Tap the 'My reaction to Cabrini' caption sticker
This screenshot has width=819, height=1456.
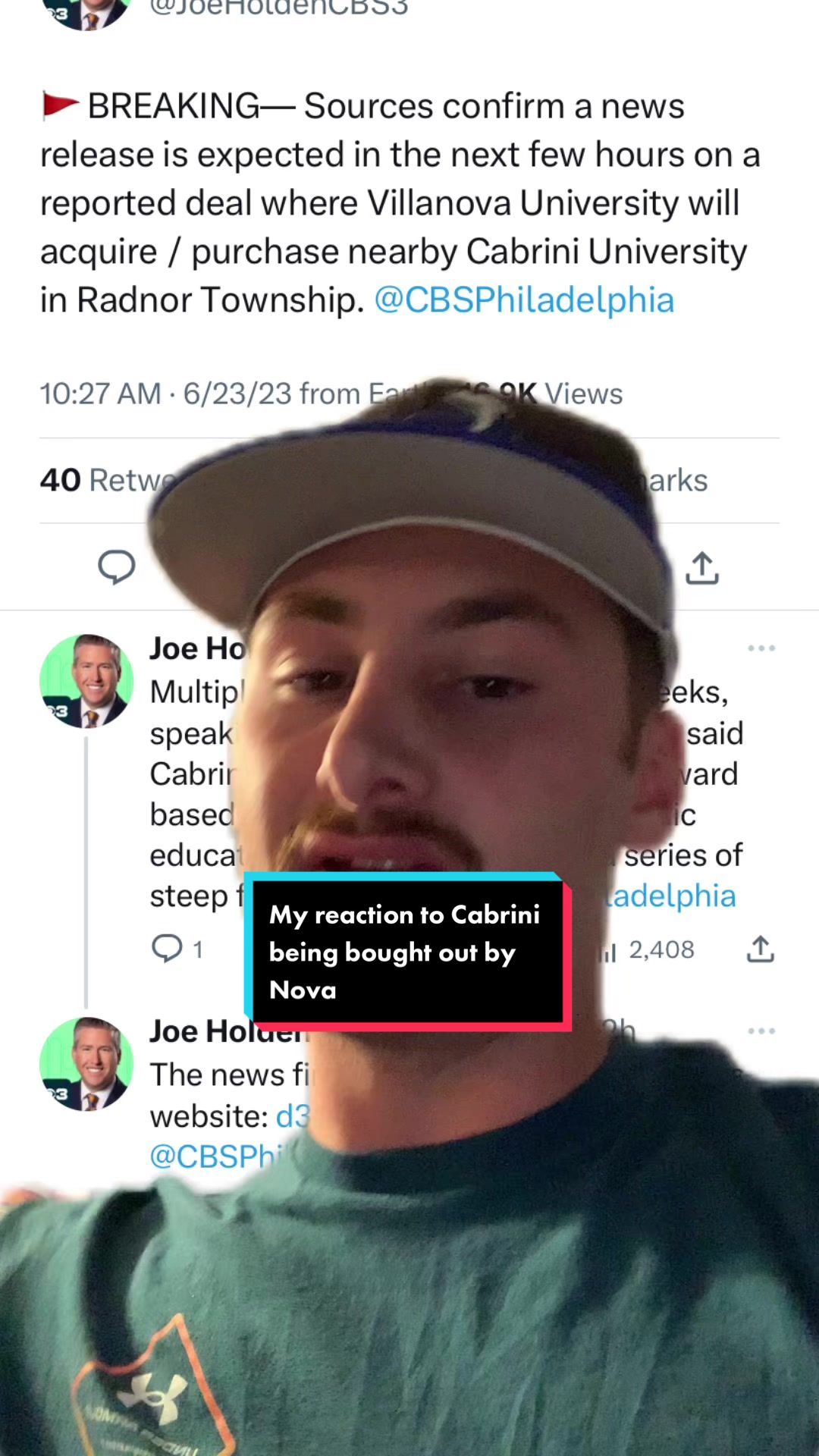[408, 952]
